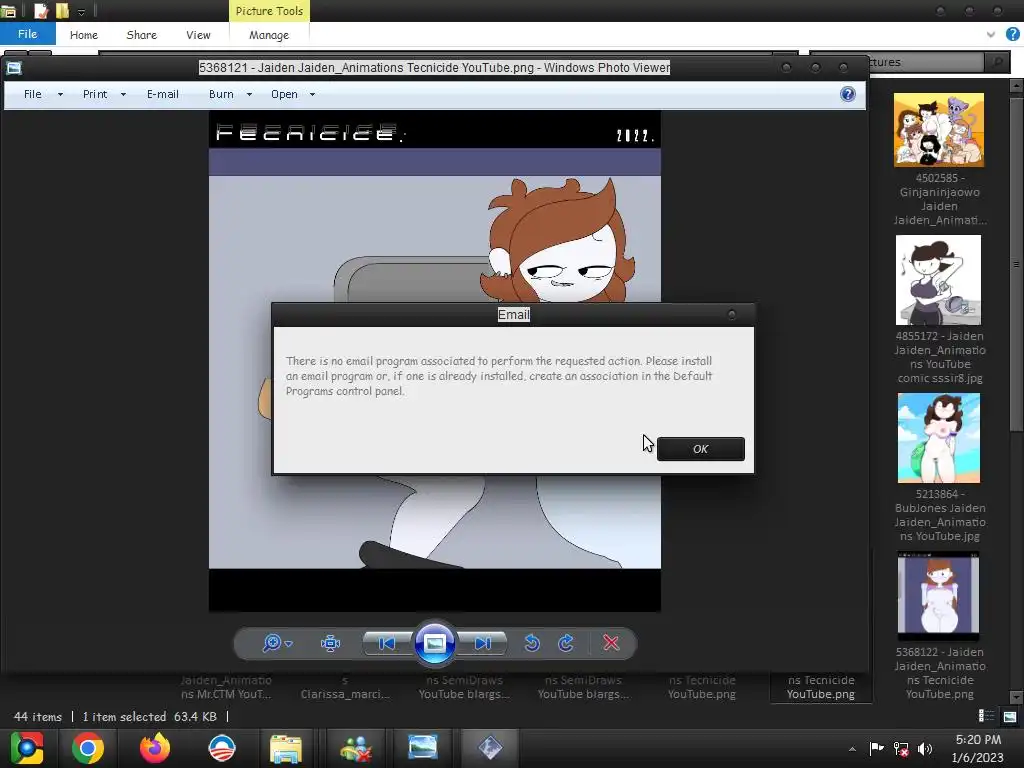Switch Explorer to large thumbnails view icon
Image resolution: width=1024 pixels, height=768 pixels.
pos(1010,716)
